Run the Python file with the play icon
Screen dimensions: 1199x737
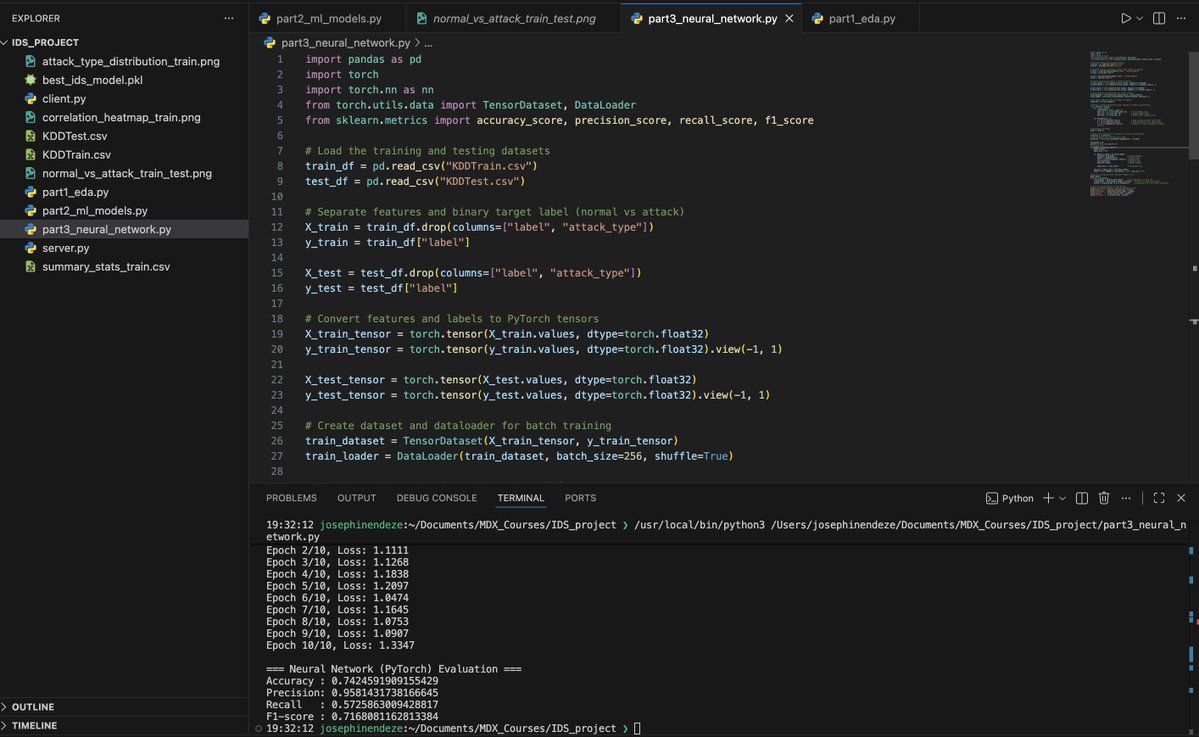tap(1126, 18)
